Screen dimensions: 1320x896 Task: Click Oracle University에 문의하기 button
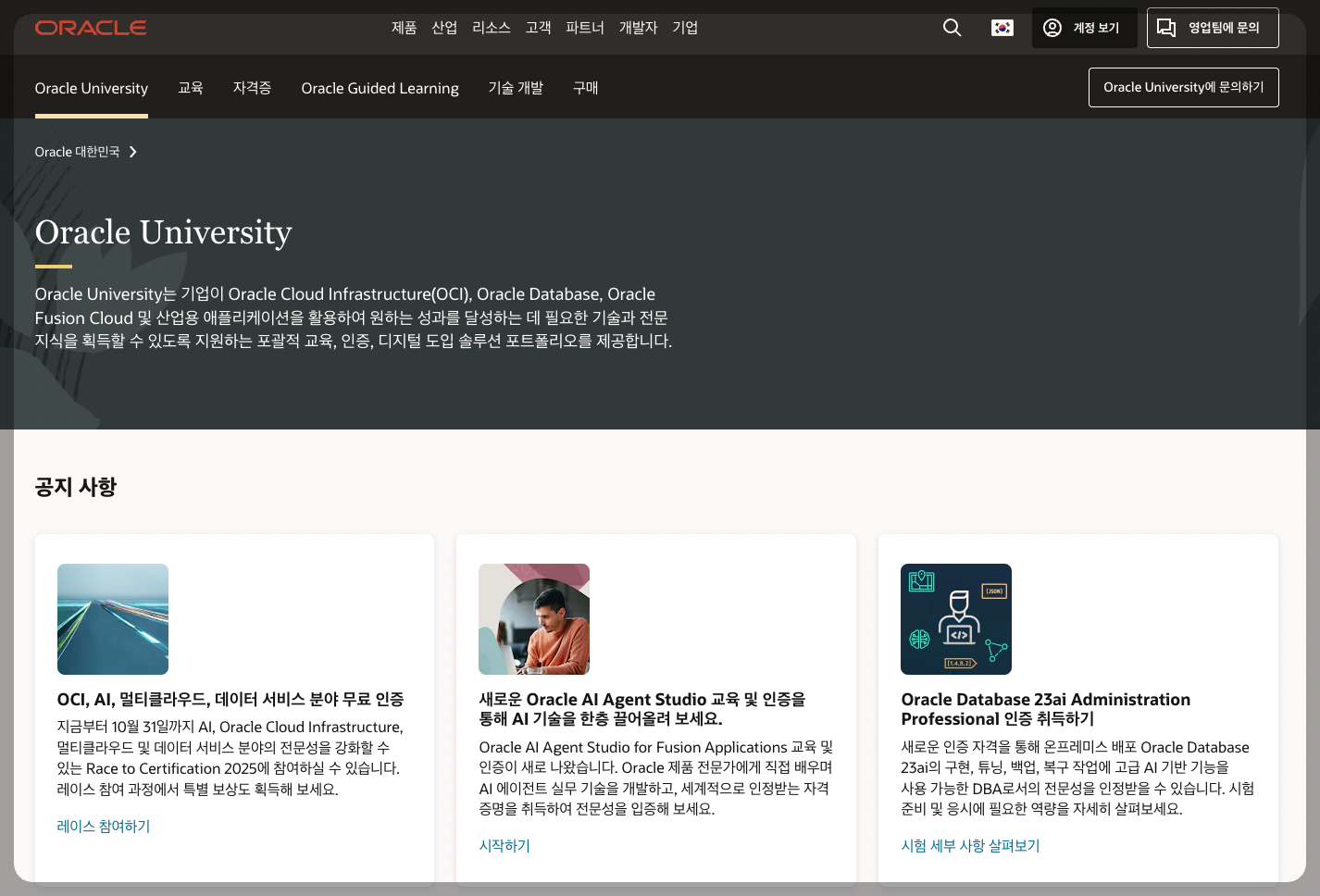[x=1183, y=87]
